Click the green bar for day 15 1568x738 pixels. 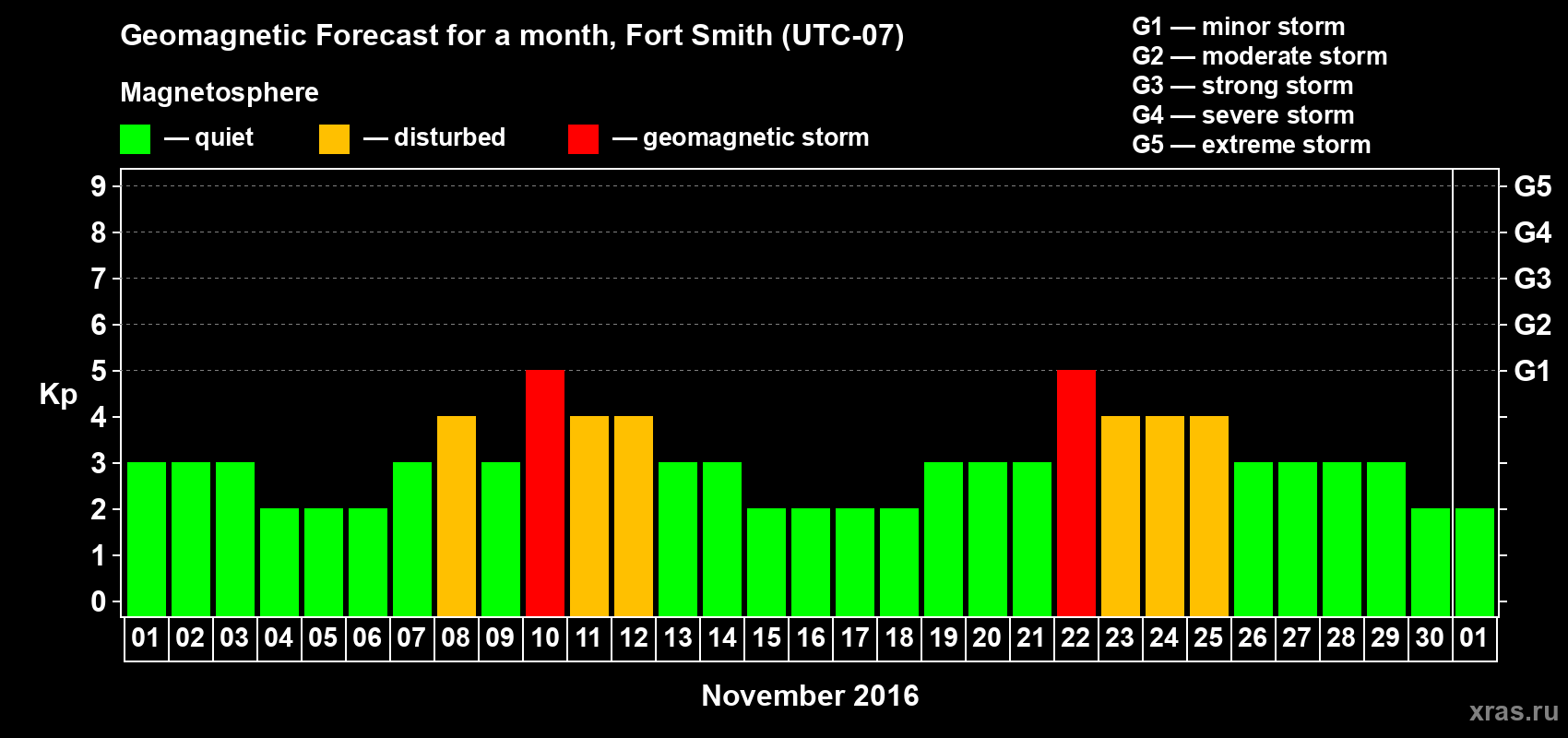coord(766,562)
